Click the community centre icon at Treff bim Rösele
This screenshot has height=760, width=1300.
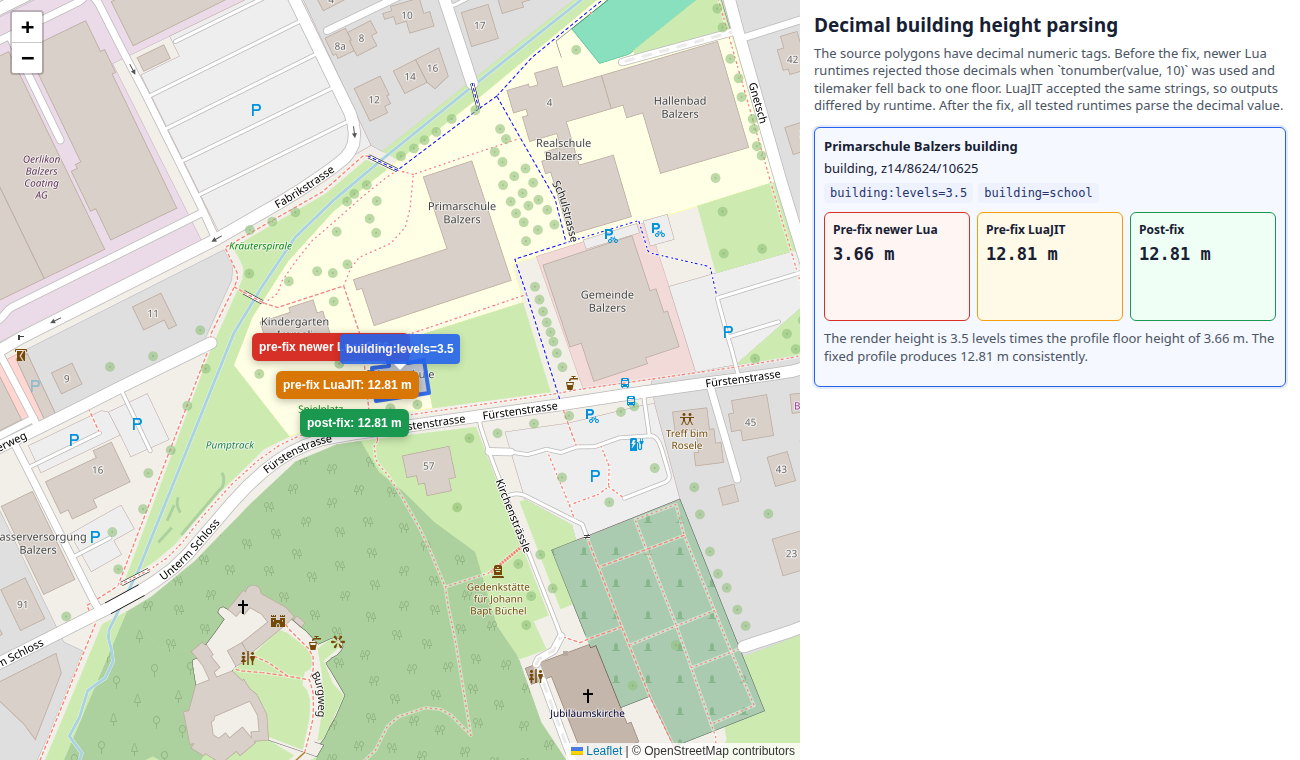(686, 418)
